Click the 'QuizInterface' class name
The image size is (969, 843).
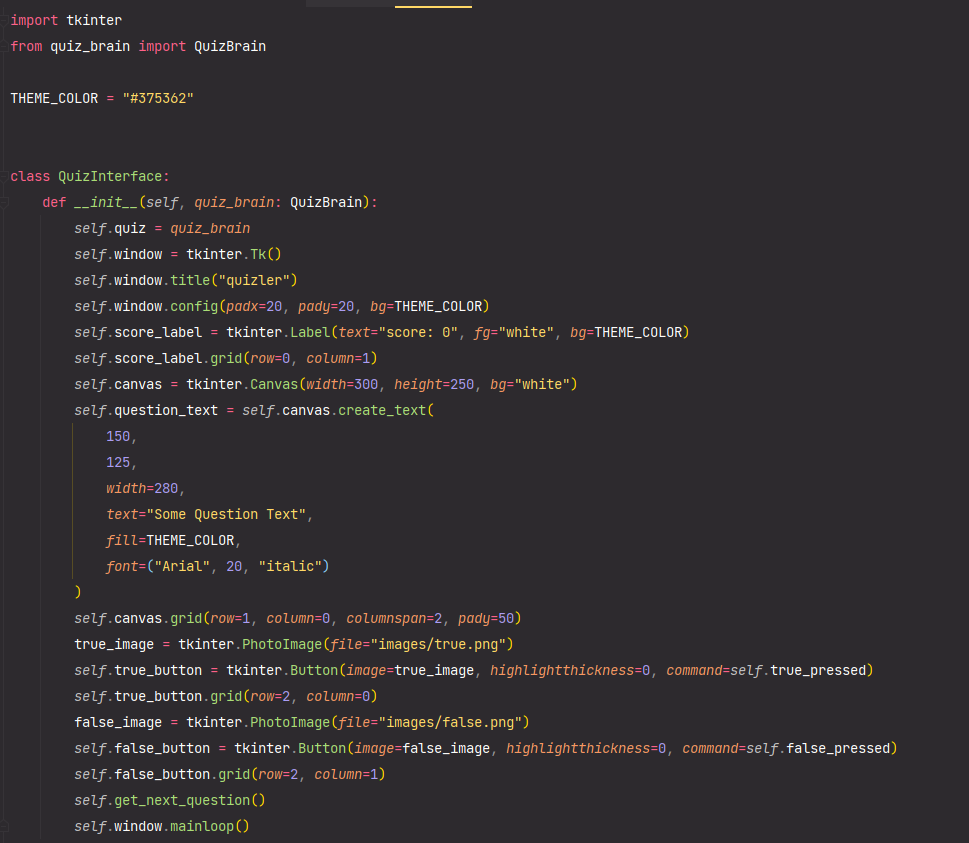click(110, 177)
